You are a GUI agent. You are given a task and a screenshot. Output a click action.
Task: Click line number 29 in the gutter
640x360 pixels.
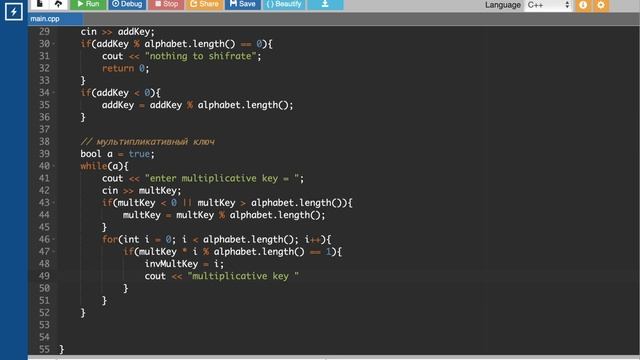[x=44, y=31]
